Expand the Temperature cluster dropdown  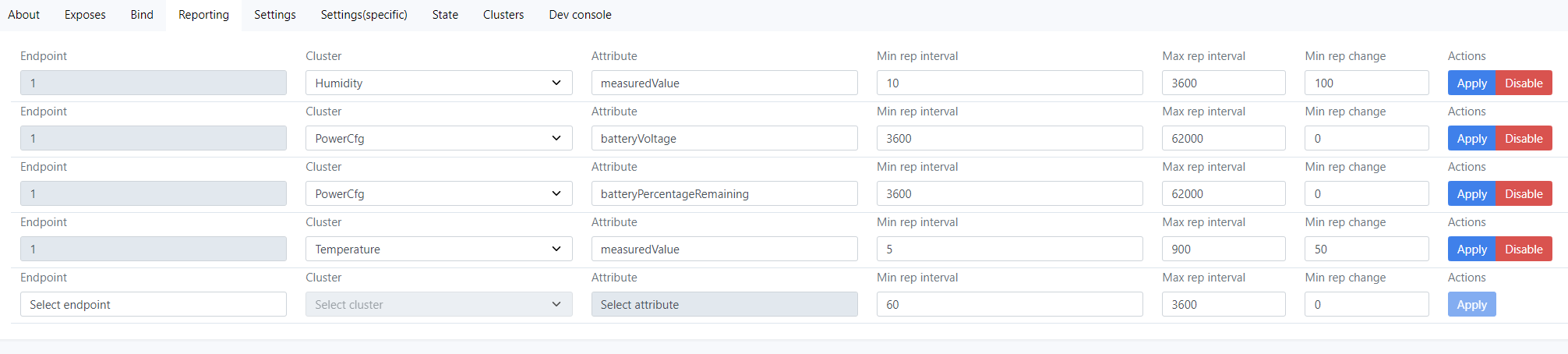pyautogui.click(x=439, y=249)
